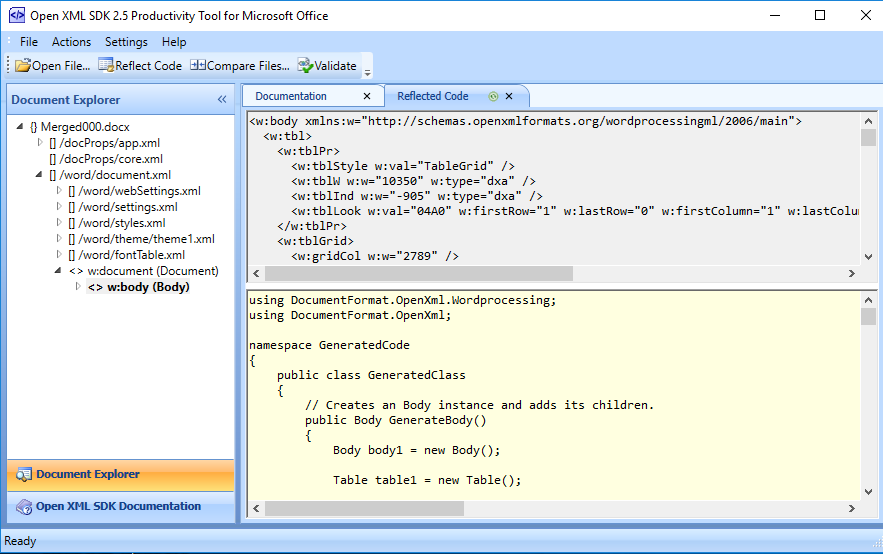Open the Help menu

click(174, 42)
